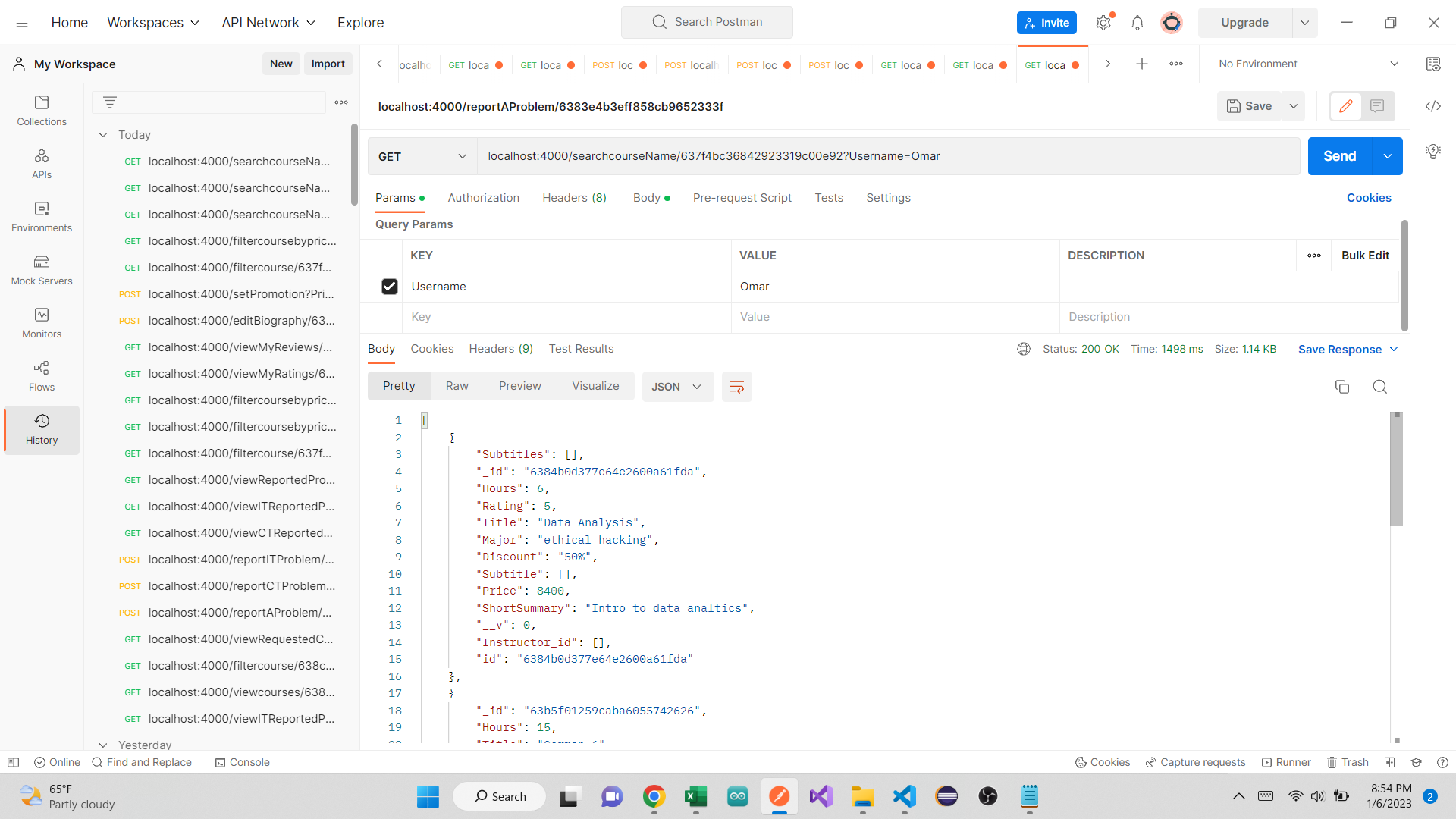Viewport: 1456px width, 819px height.
Task: Open the Postbot lightbulb assistant
Action: tap(1433, 152)
